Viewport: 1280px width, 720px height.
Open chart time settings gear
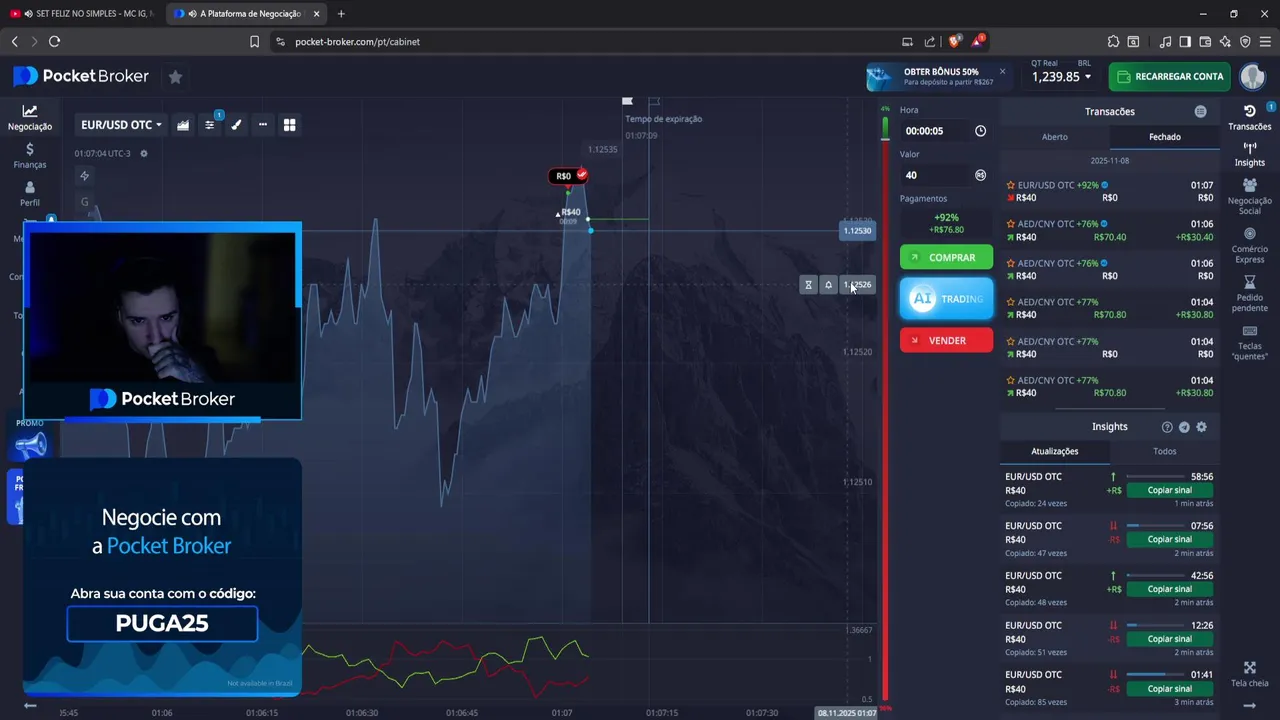pyautogui.click(x=144, y=153)
